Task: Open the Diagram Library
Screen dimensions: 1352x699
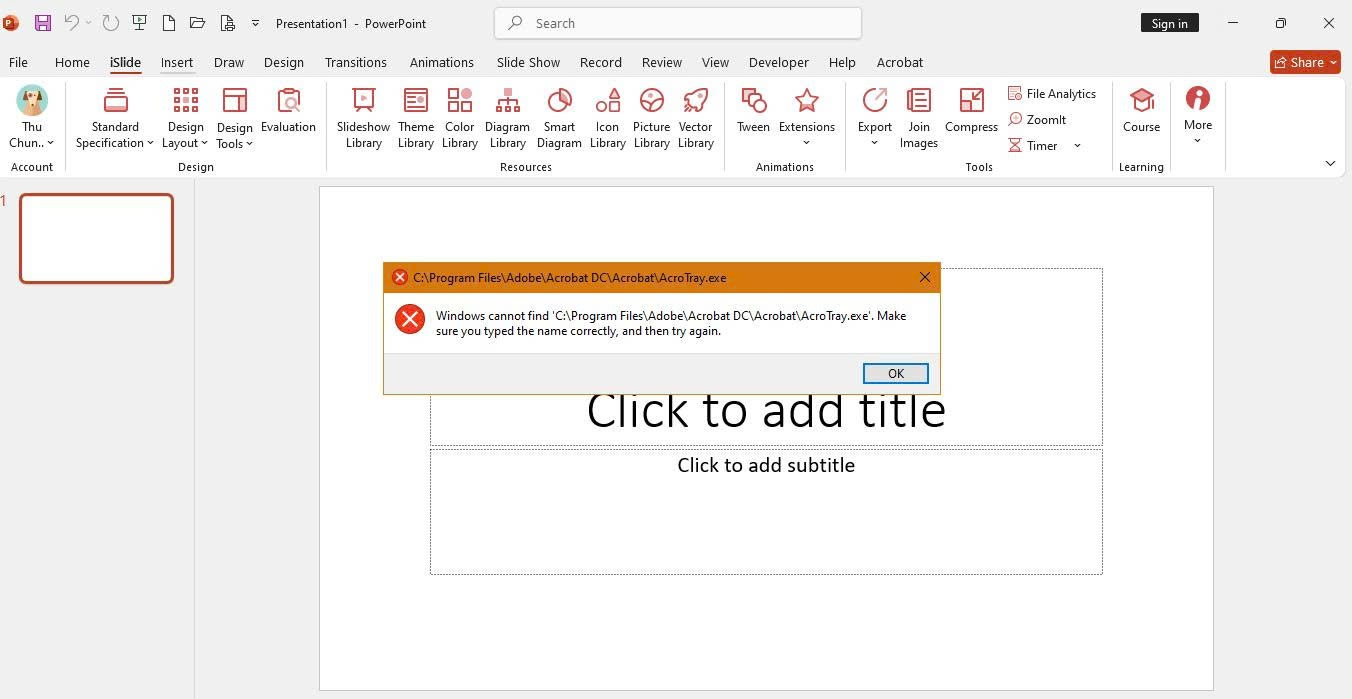Action: point(507,118)
